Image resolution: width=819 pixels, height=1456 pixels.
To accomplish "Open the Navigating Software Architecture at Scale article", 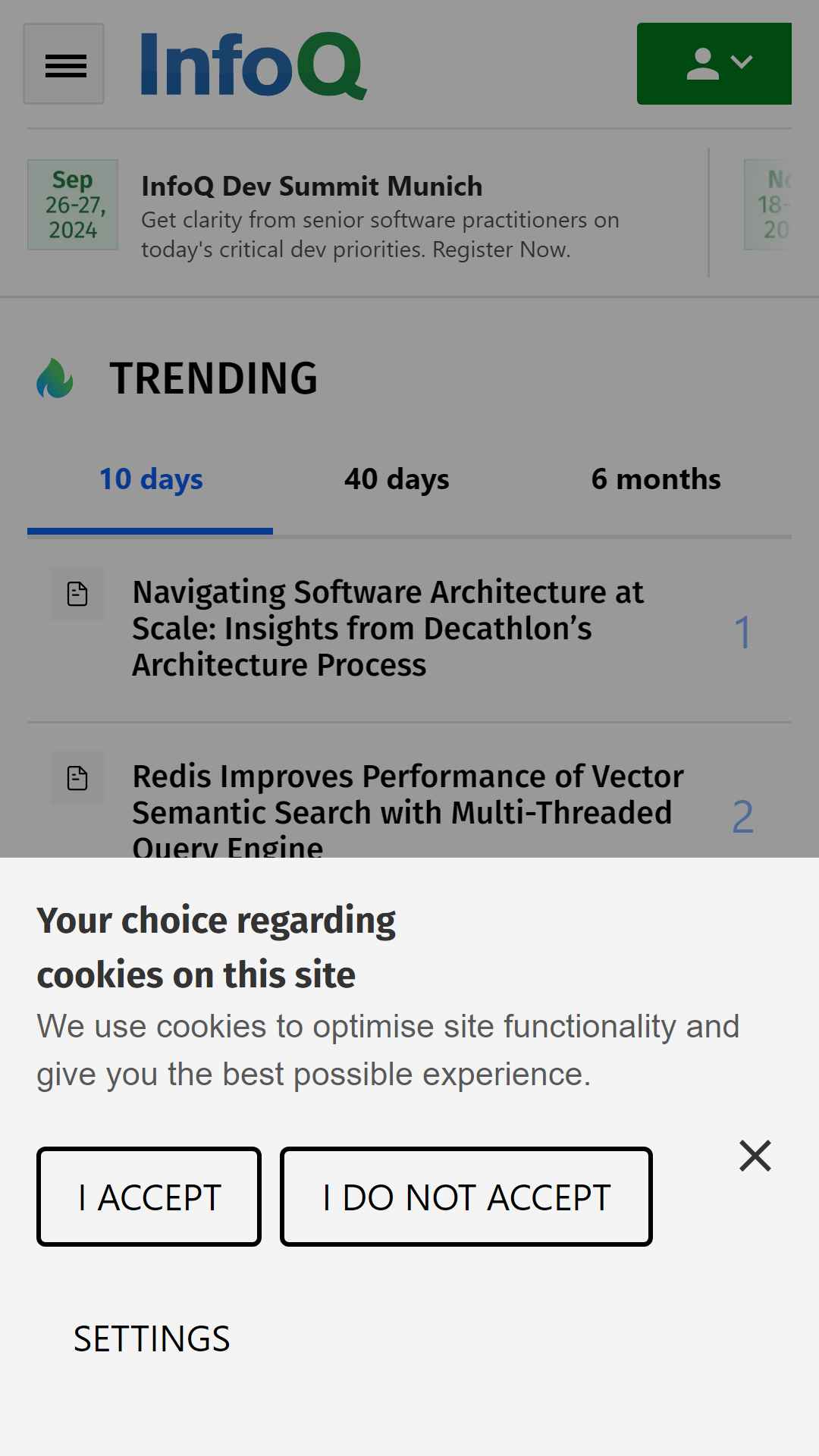I will (388, 629).
